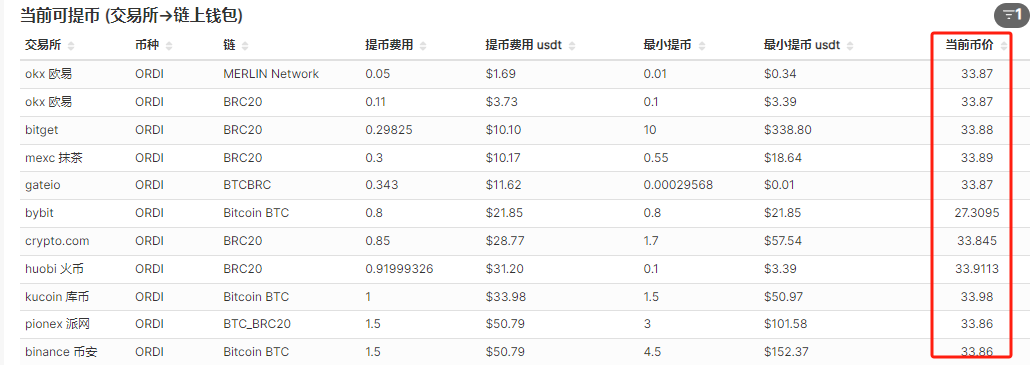Click bybit's Bitcoin BTC chain cell
1030x365 pixels.
256,213
